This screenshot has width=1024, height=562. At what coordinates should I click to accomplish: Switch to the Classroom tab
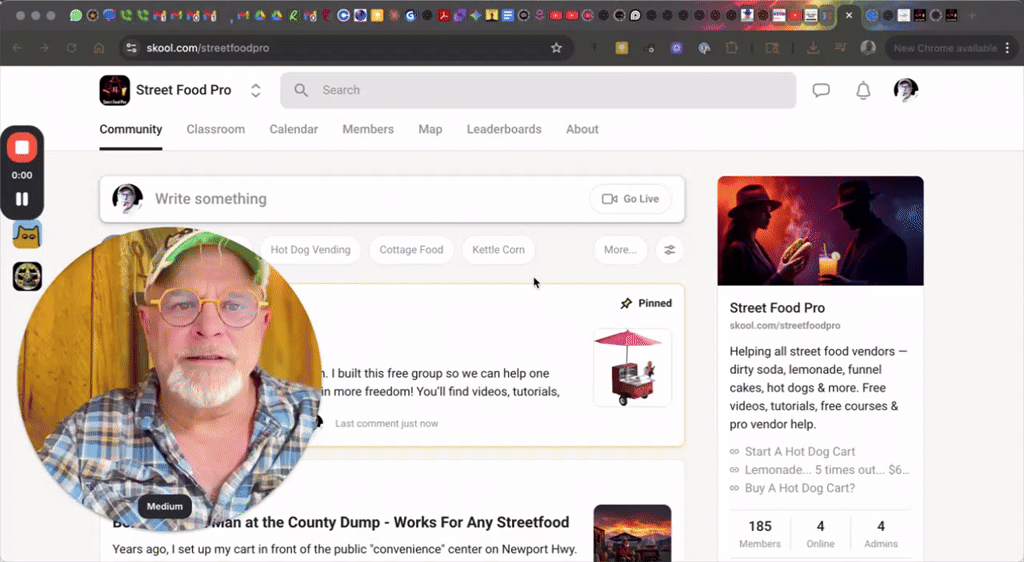tap(216, 129)
